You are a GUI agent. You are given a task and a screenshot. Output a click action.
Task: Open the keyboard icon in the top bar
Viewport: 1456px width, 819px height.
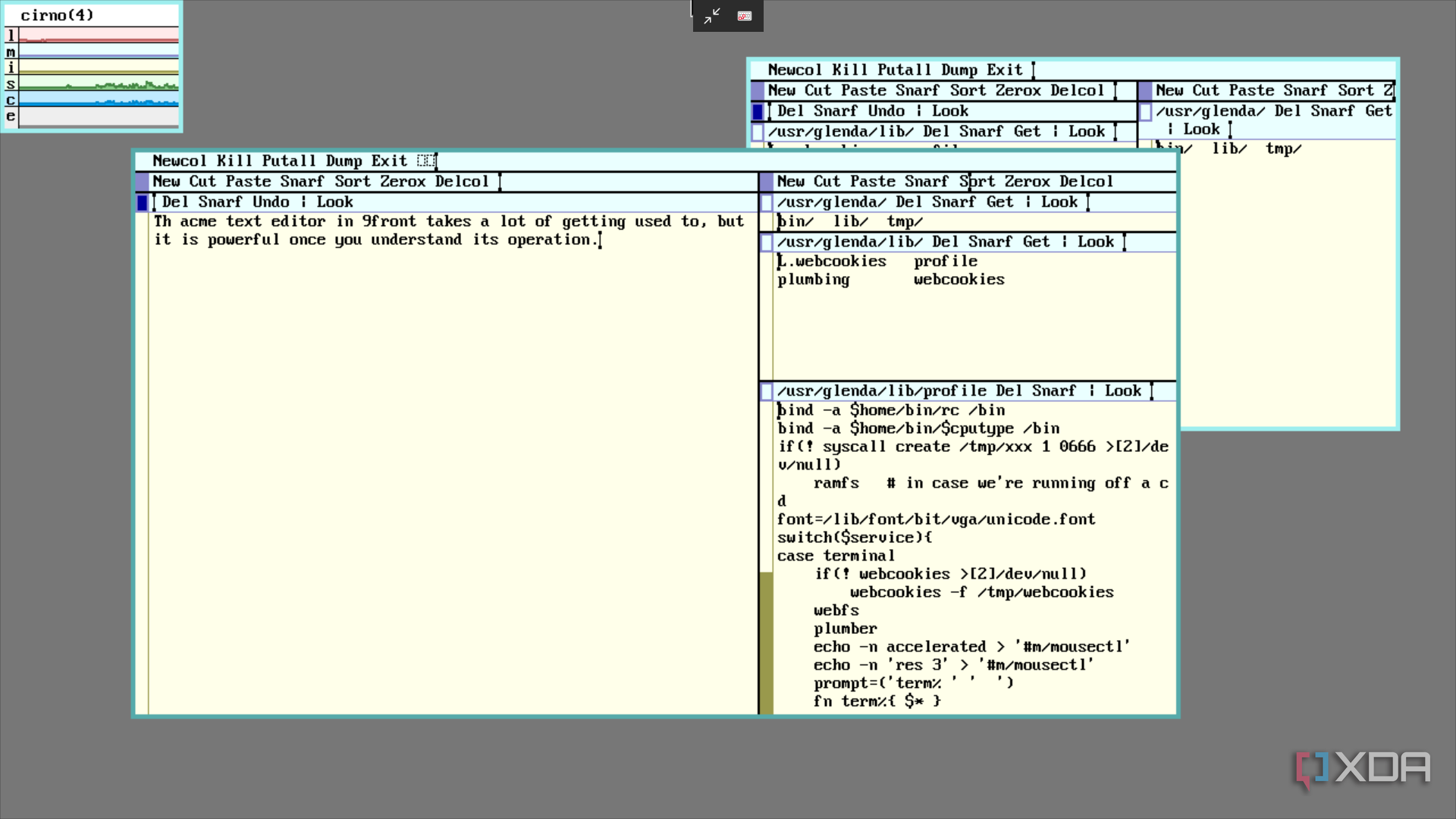(745, 16)
